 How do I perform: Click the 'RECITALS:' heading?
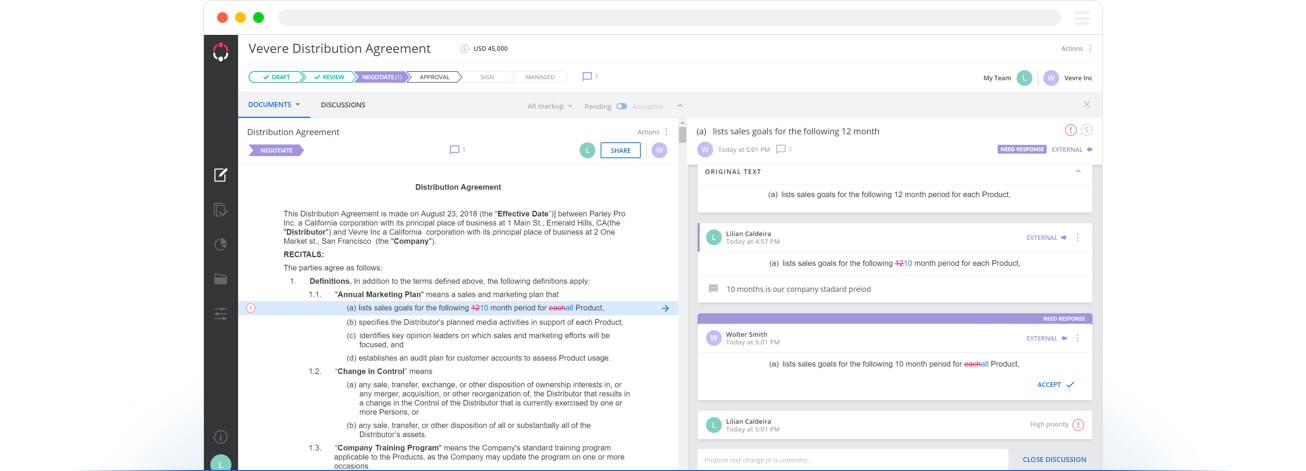(x=304, y=255)
